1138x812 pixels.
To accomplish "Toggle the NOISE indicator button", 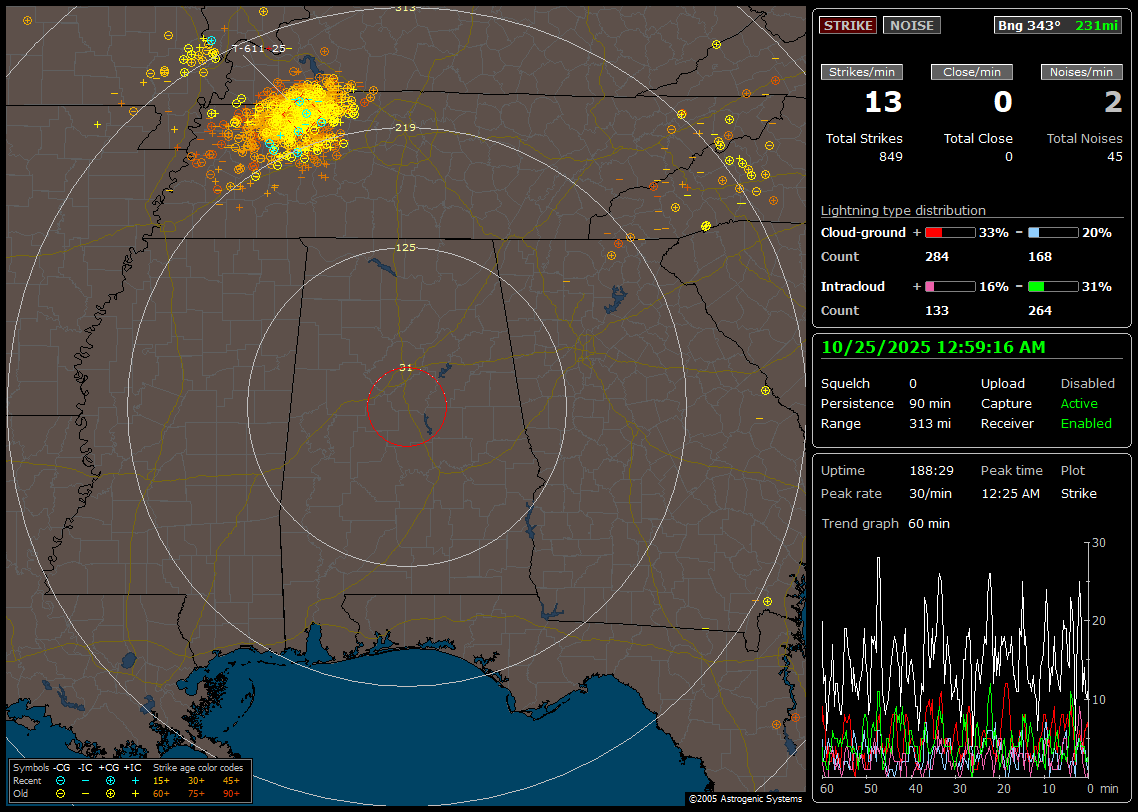I will pos(911,25).
